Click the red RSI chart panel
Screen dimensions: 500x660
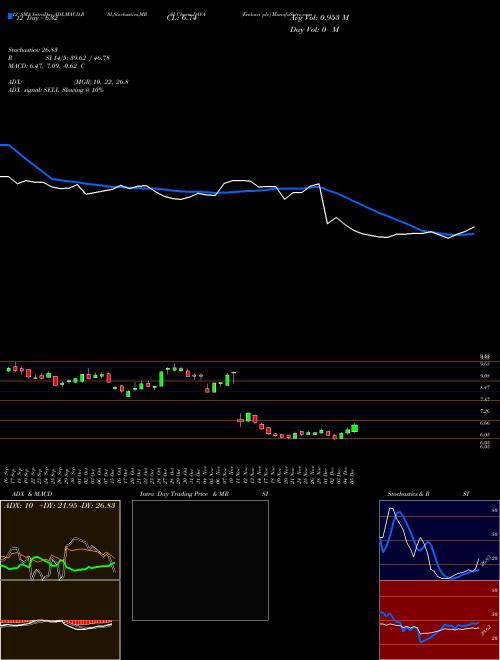(x=440, y=620)
